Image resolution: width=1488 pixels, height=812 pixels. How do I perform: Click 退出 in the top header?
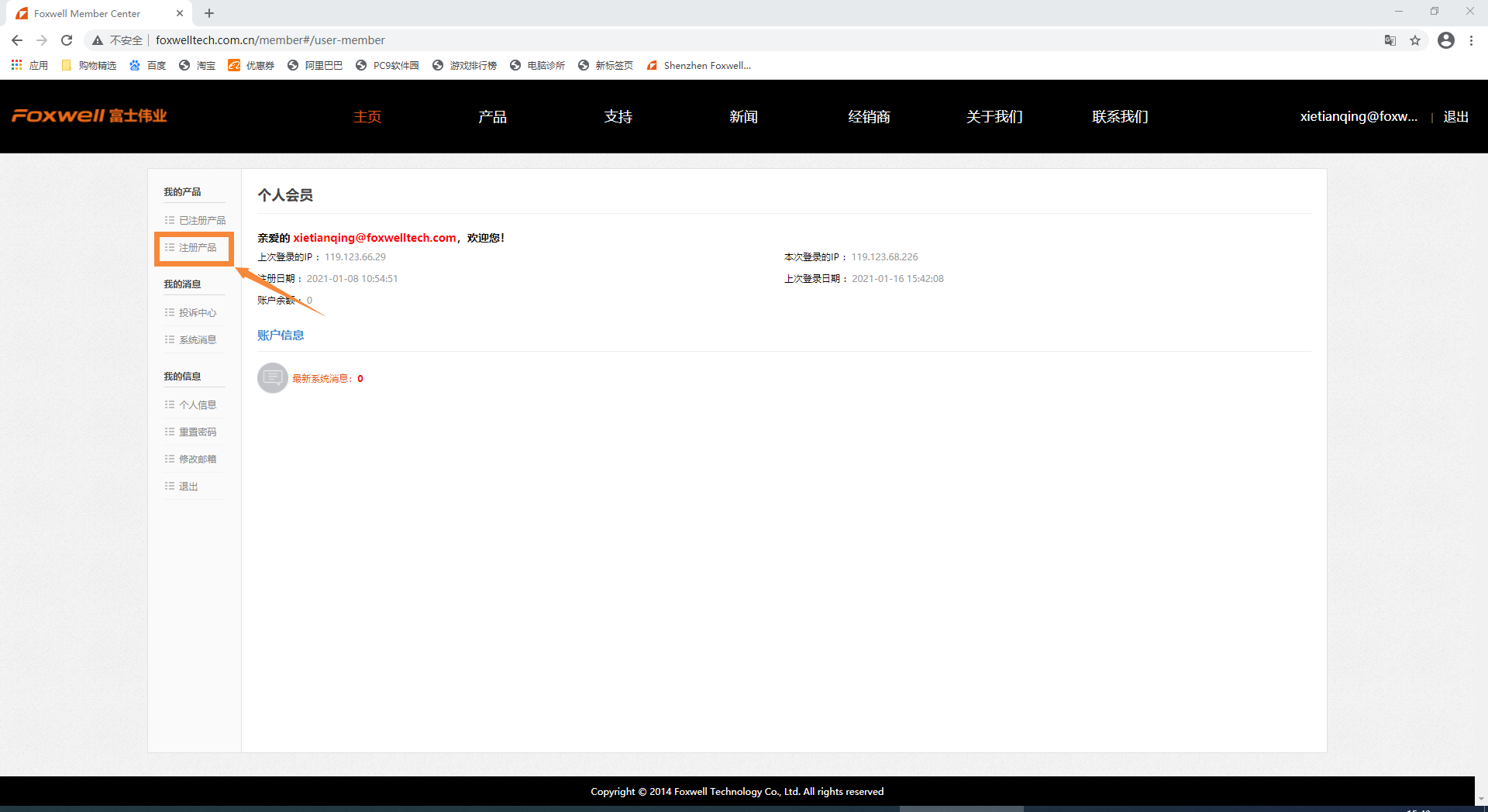tap(1455, 117)
